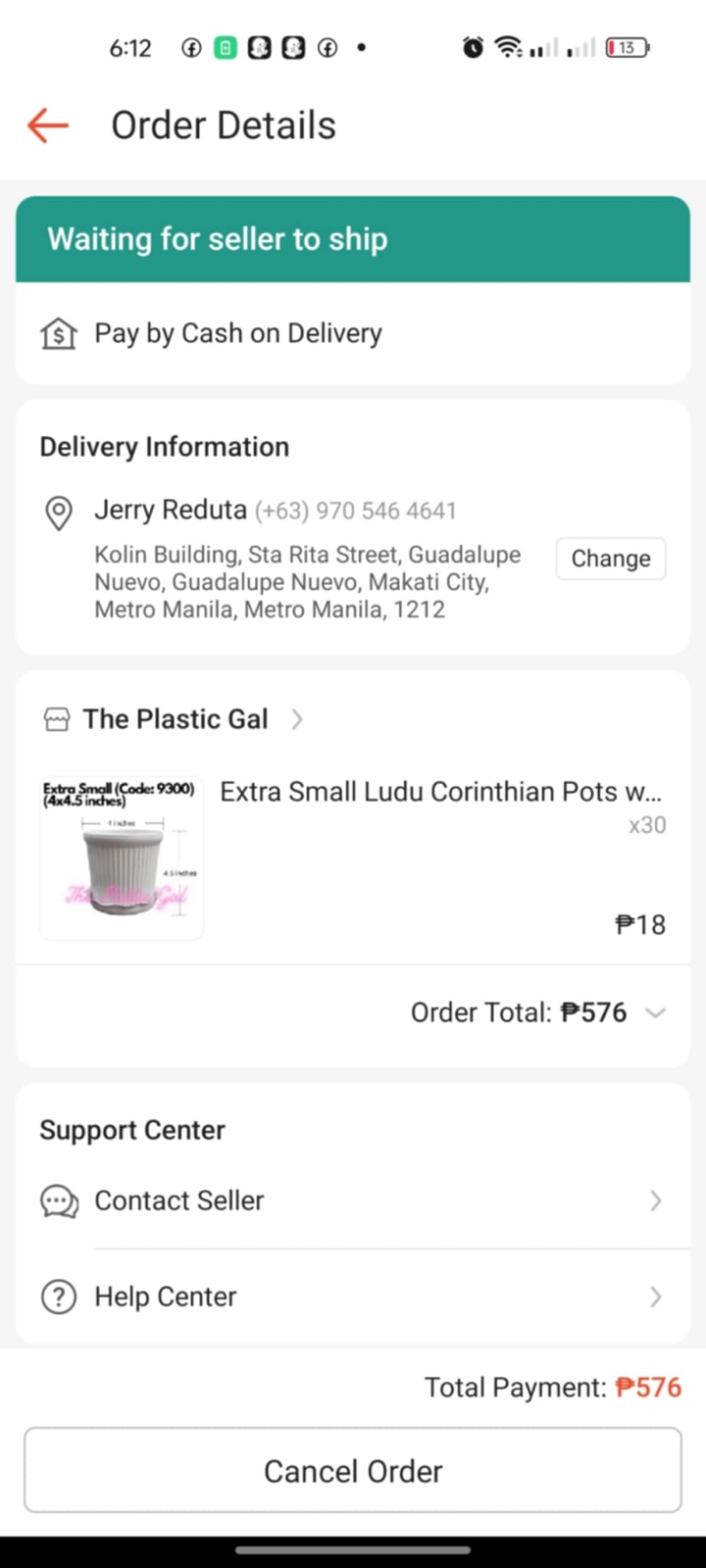This screenshot has height=1568, width=706.
Task: Tap The Plastic Gal store icon
Action: click(57, 720)
